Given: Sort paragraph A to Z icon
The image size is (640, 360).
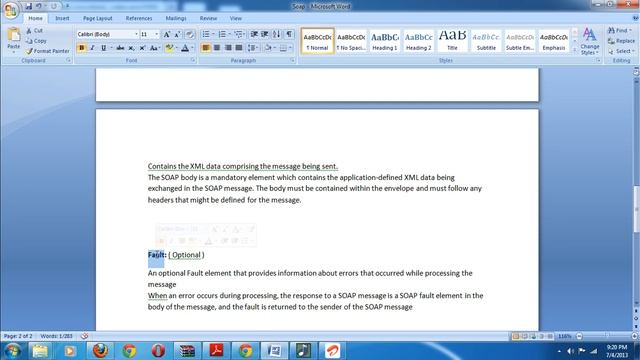Looking at the screenshot, I should 276,34.
